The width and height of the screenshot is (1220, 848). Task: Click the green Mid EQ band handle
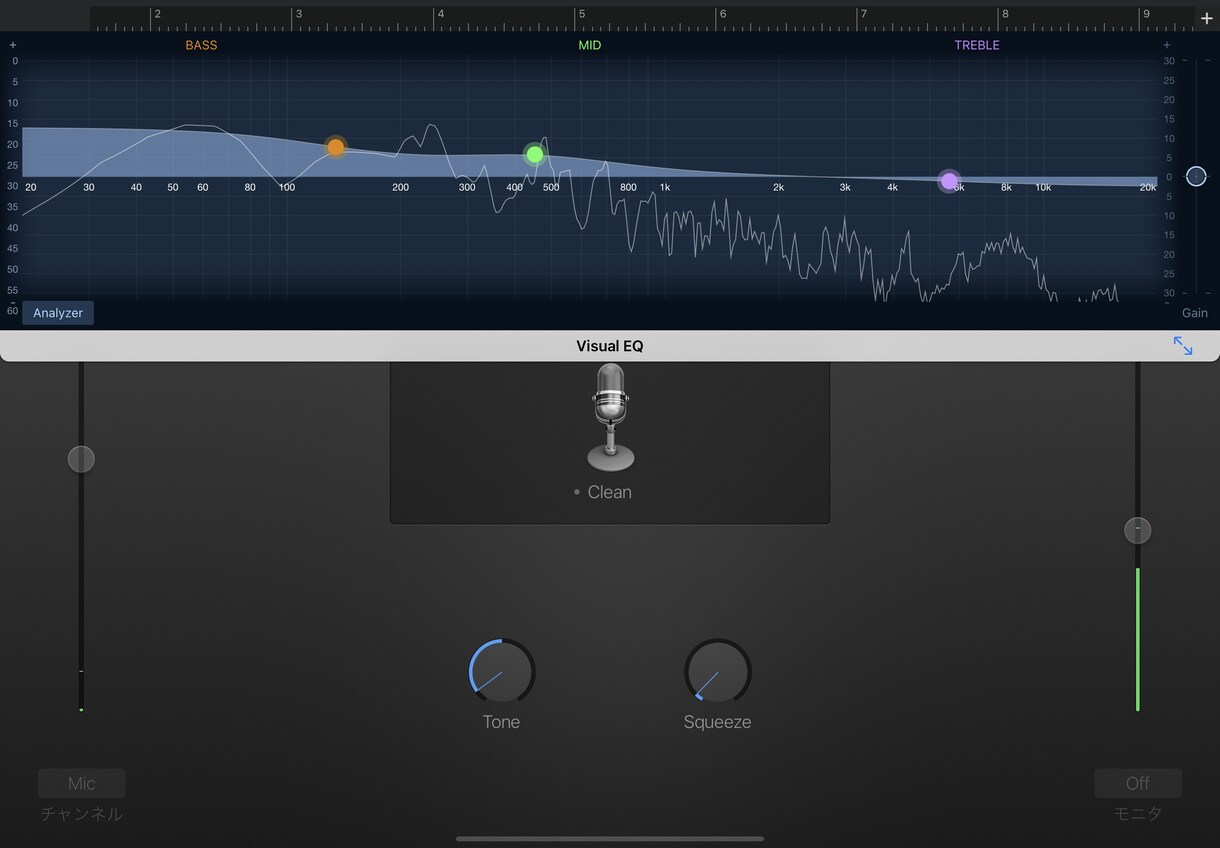535,154
